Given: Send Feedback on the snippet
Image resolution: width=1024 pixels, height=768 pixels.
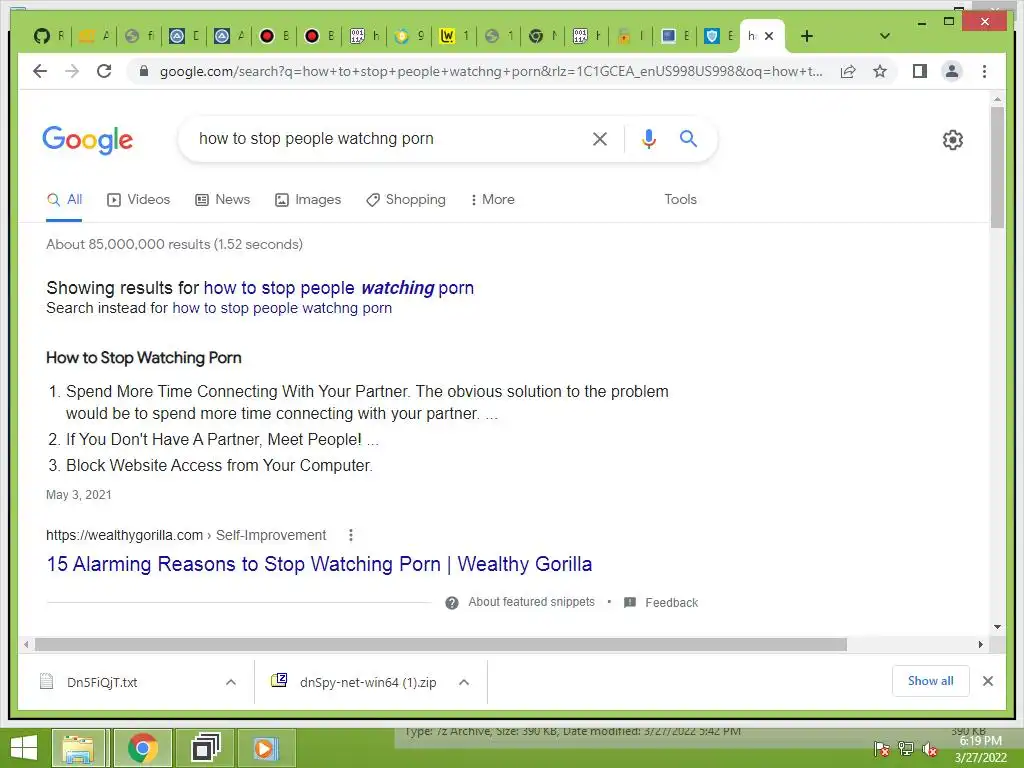Looking at the screenshot, I should tap(662, 603).
